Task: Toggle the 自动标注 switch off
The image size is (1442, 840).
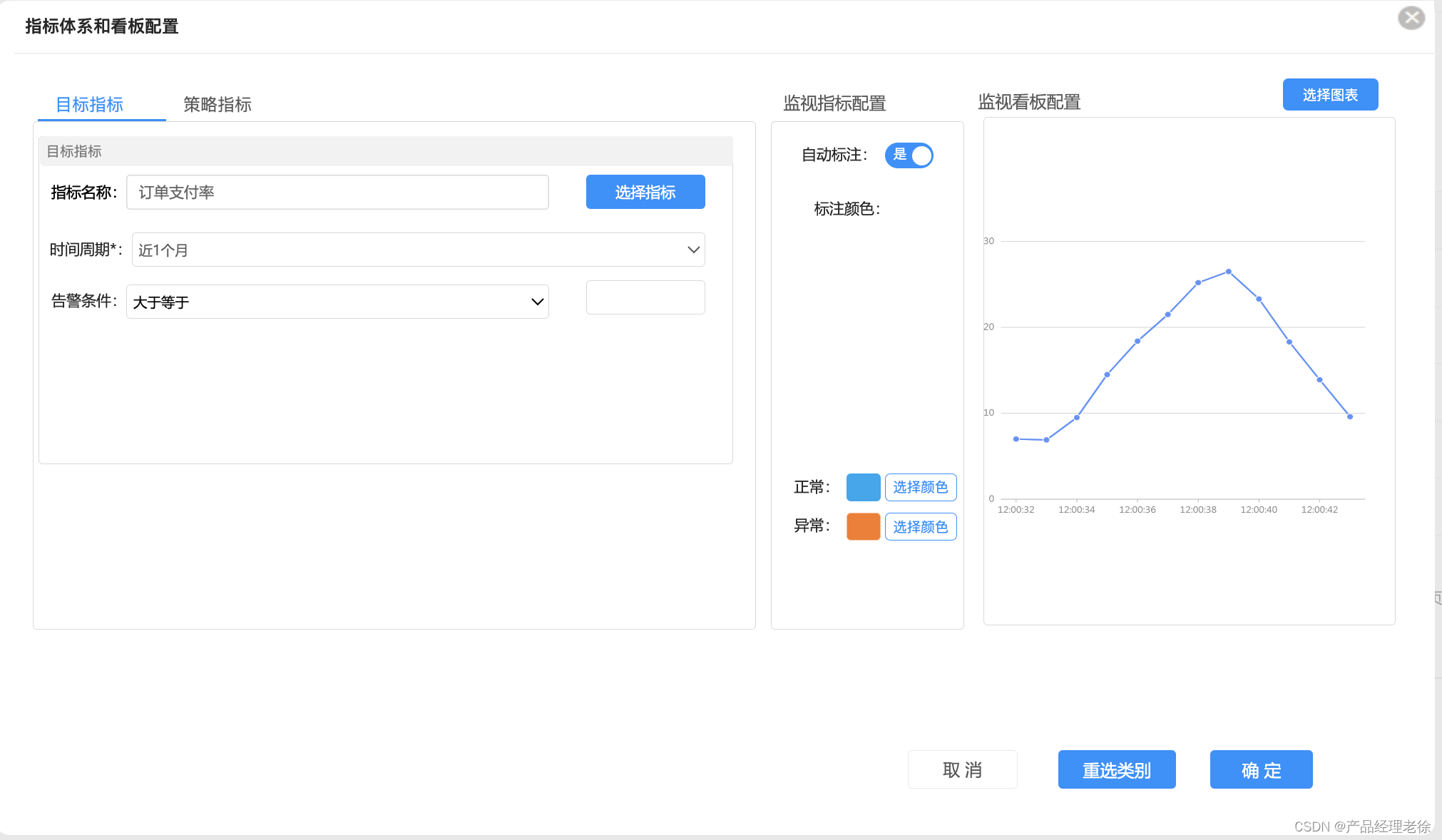Action: (x=909, y=155)
